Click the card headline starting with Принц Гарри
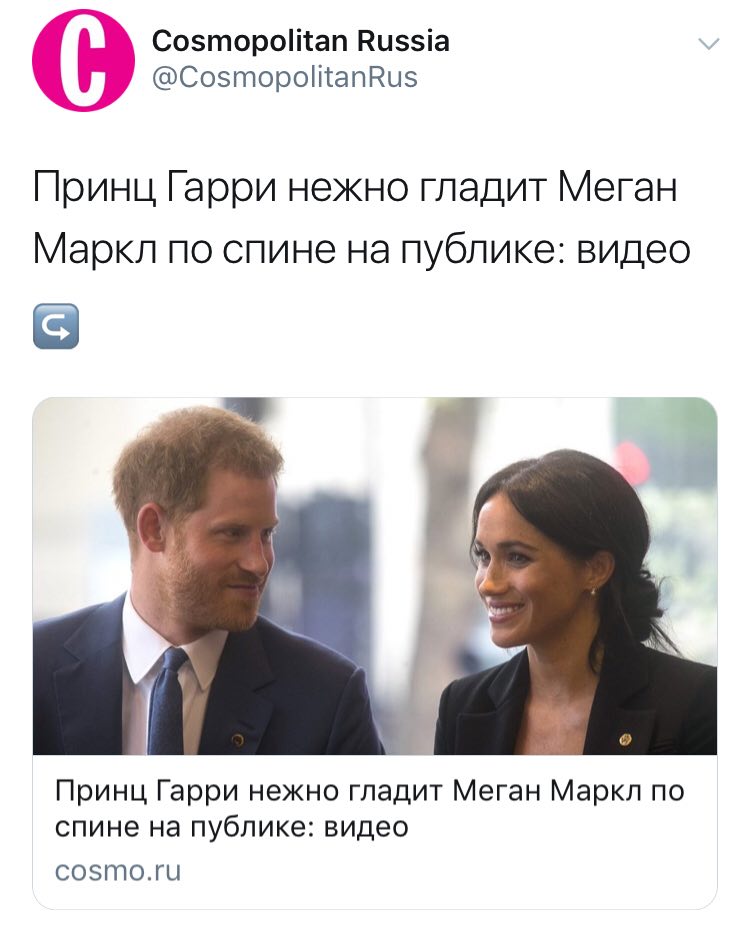This screenshot has width=750, height=930. pos(369,808)
